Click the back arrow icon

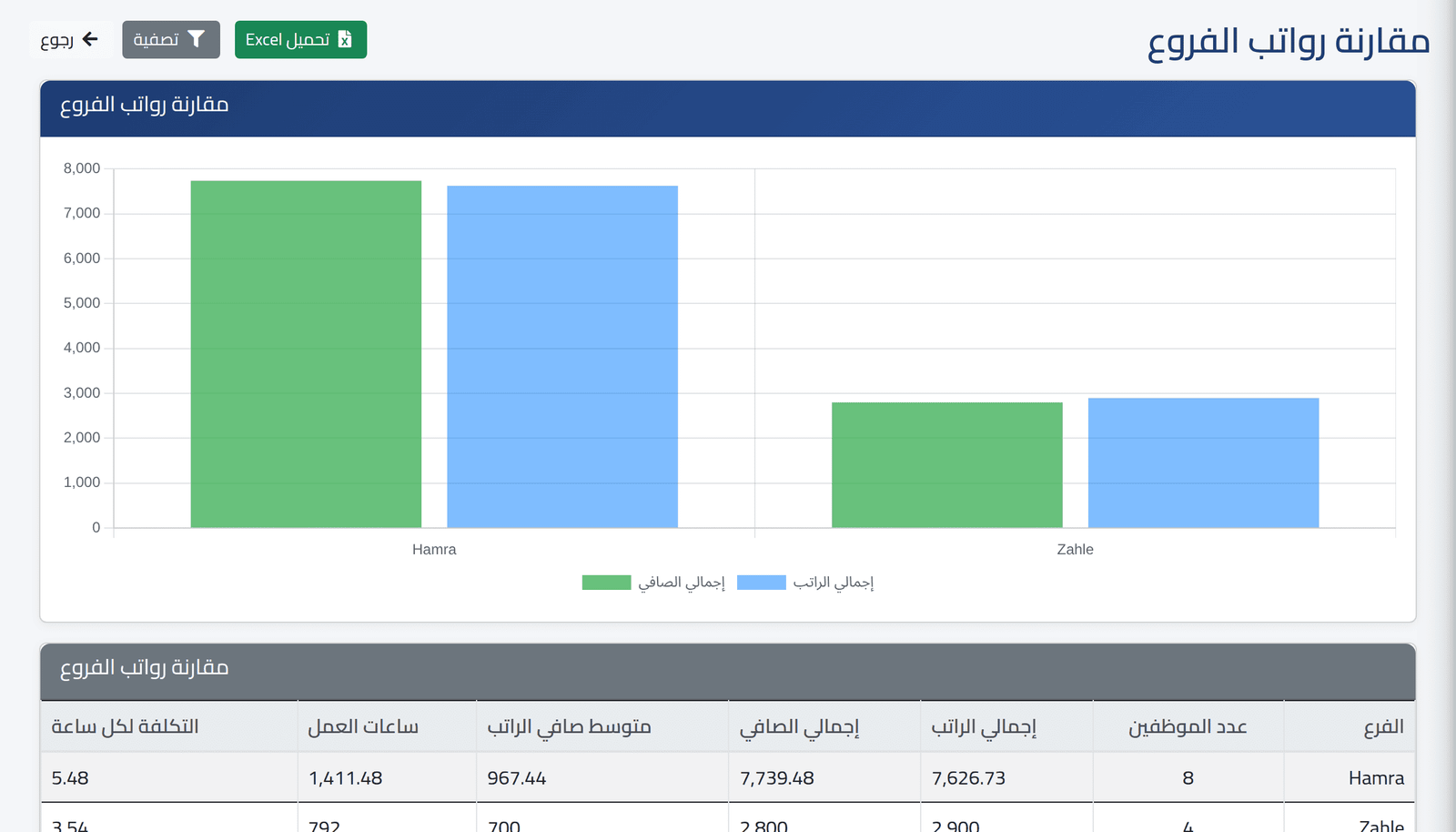click(90, 39)
